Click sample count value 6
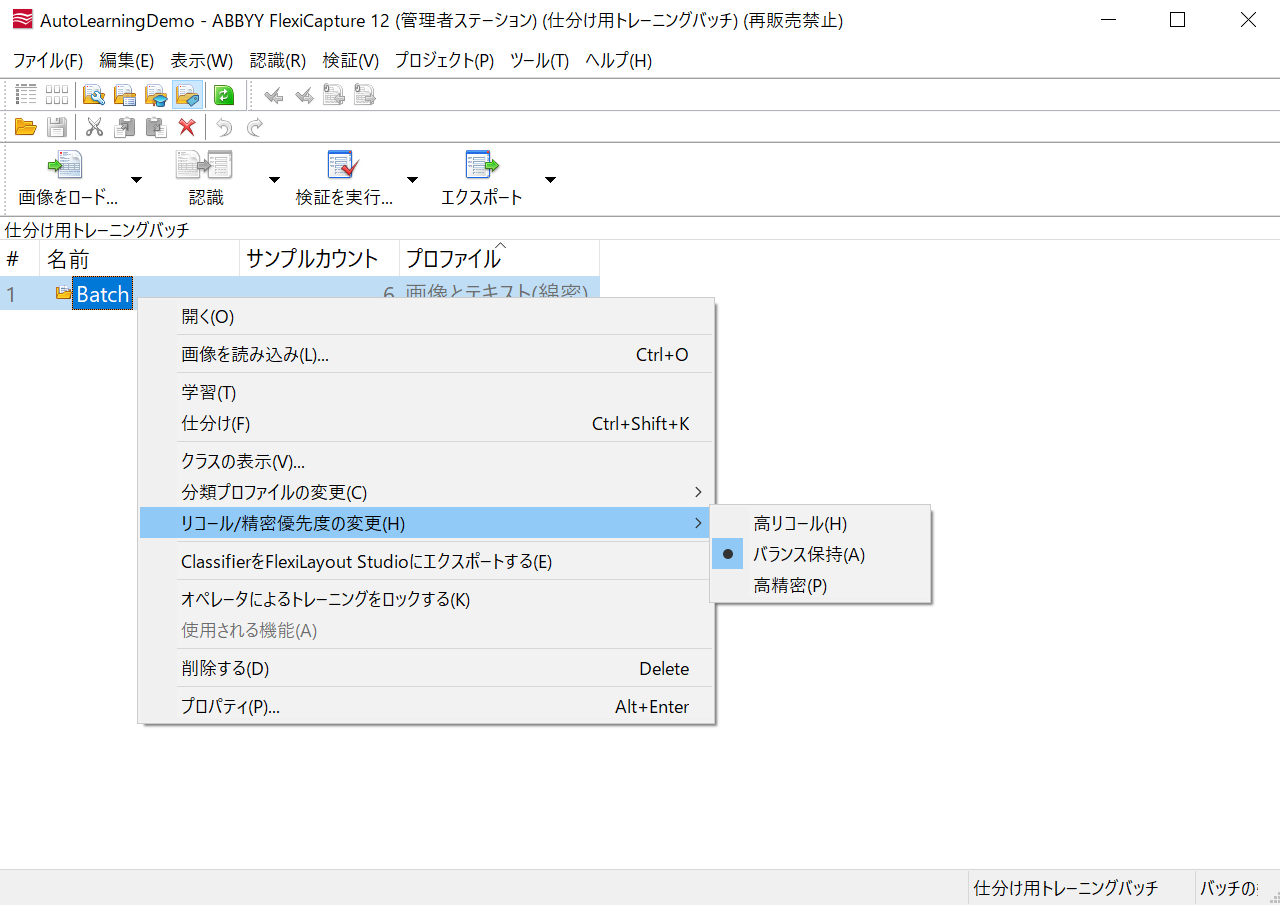1280x905 pixels. pyautogui.click(x=389, y=294)
